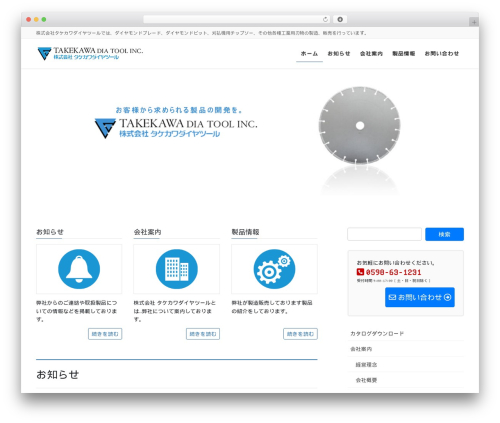Click 続きを読む under the 製品情報 card
Image resolution: width=500 pixels, height=423 pixels.
coord(300,334)
